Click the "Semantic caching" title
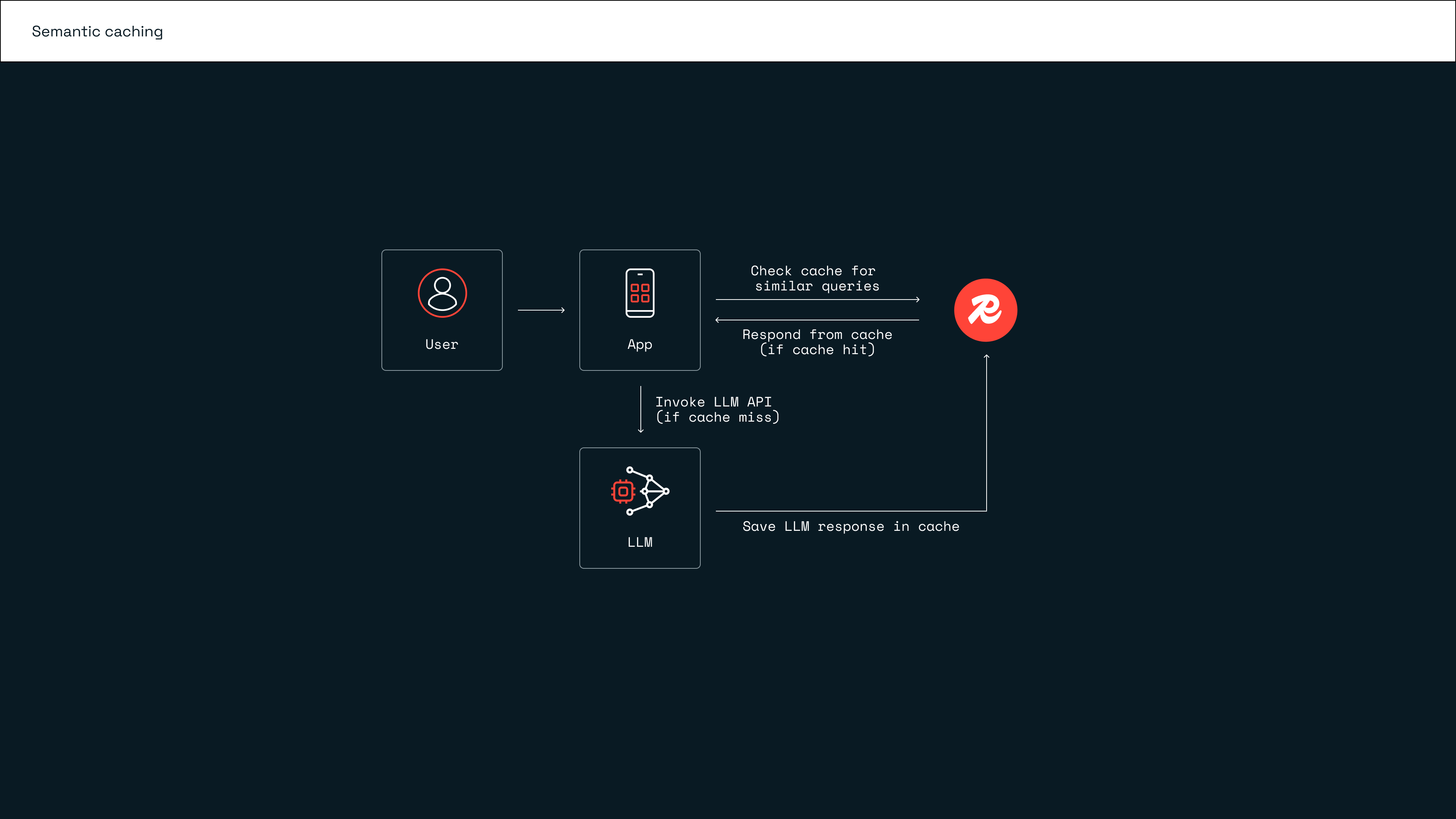The image size is (1456, 819). tap(97, 31)
